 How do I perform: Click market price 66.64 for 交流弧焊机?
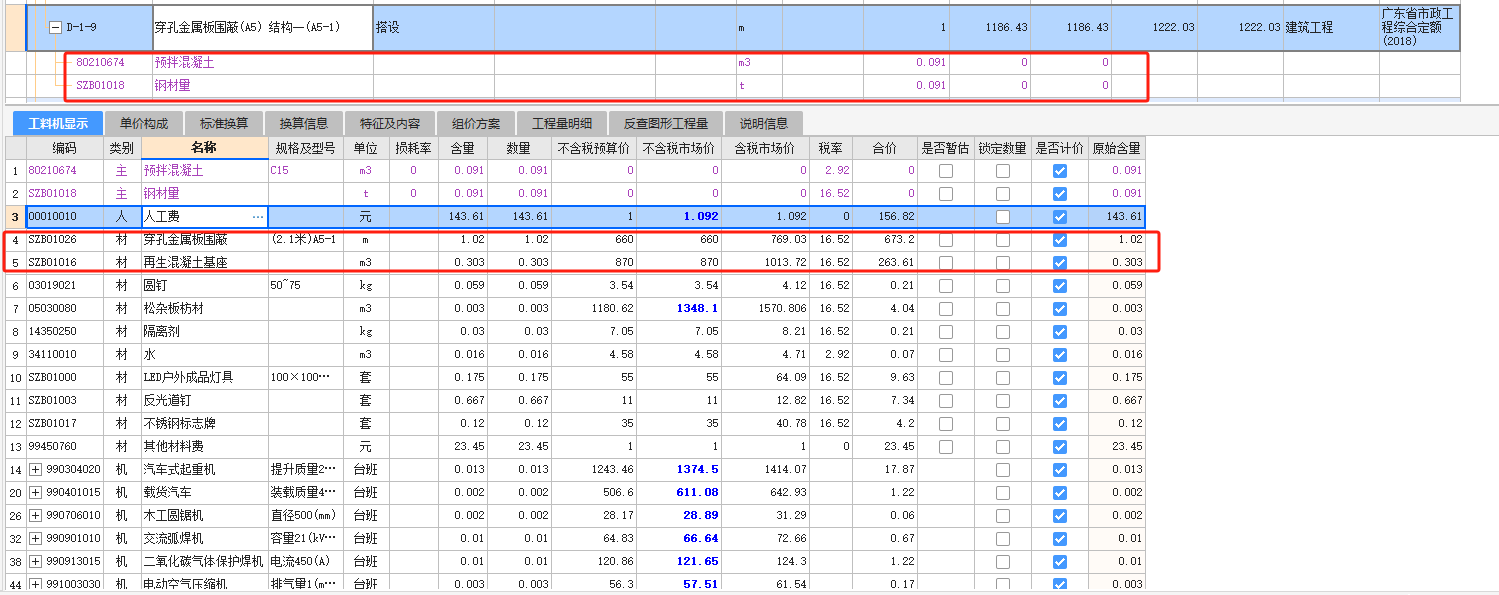tap(680, 539)
